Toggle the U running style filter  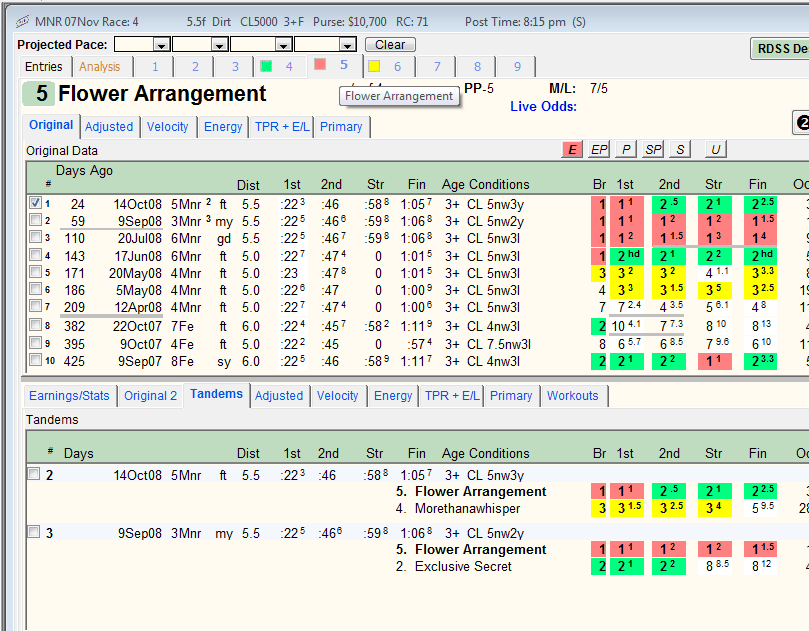pyautogui.click(x=716, y=150)
